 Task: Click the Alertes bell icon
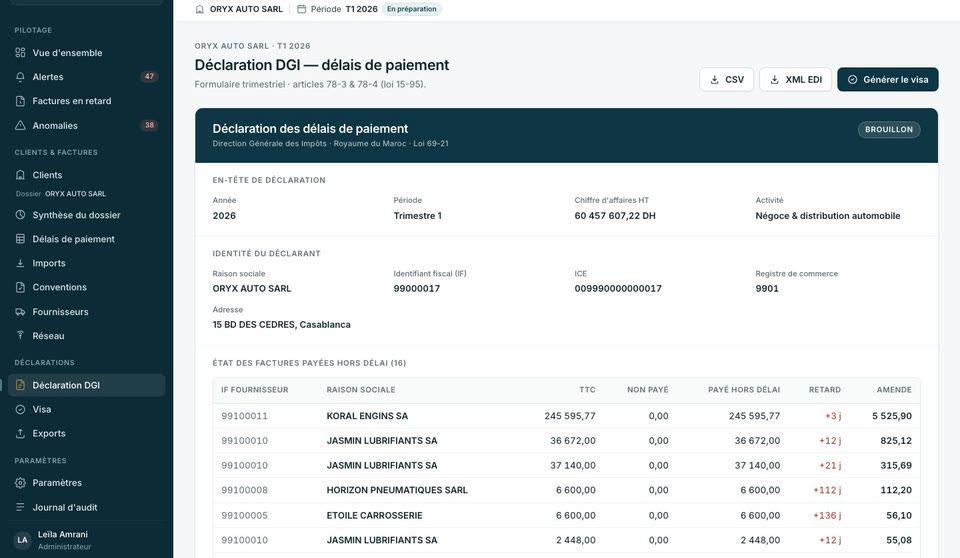click(20, 77)
